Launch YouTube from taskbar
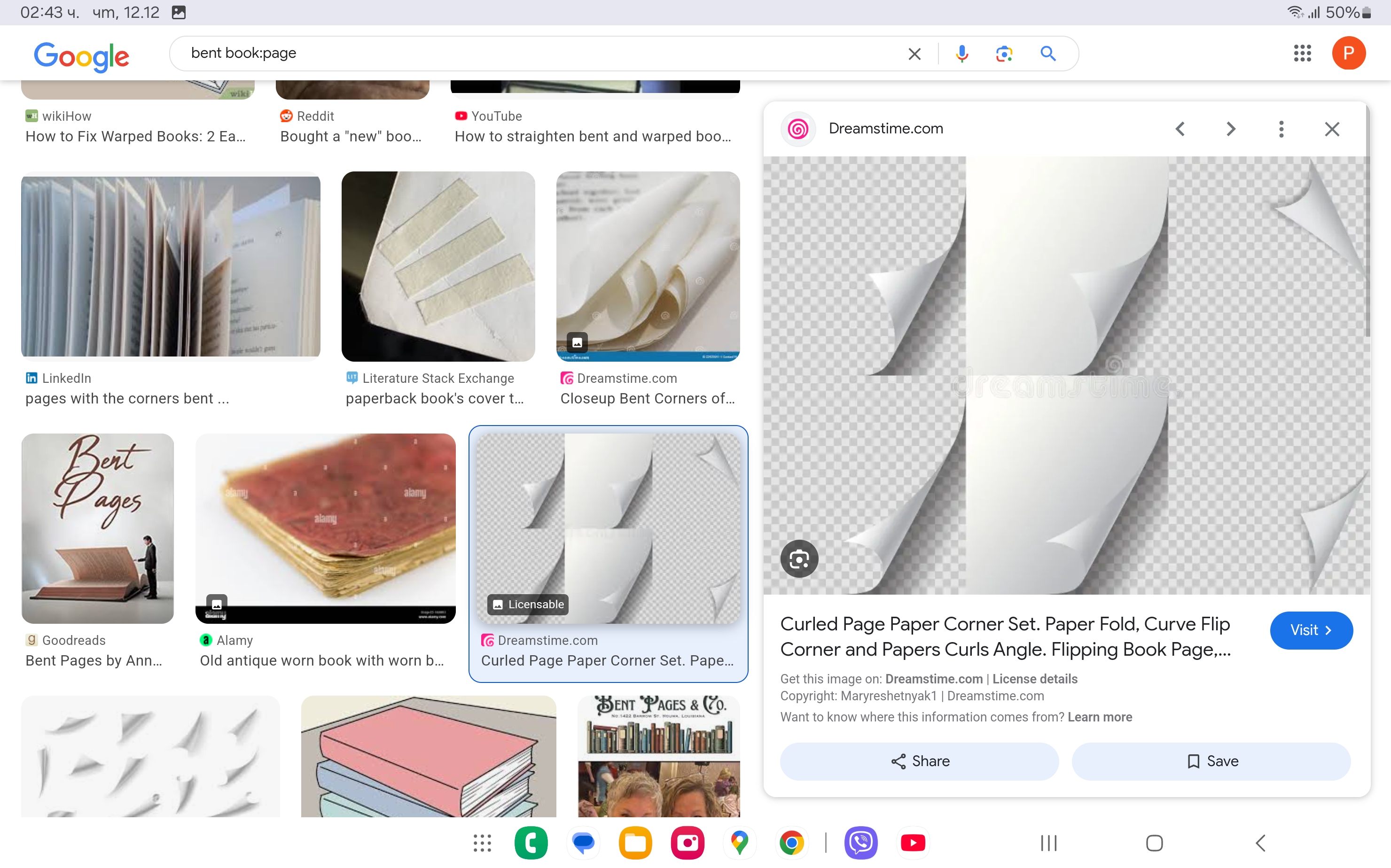This screenshot has height=868, width=1391. 913,843
